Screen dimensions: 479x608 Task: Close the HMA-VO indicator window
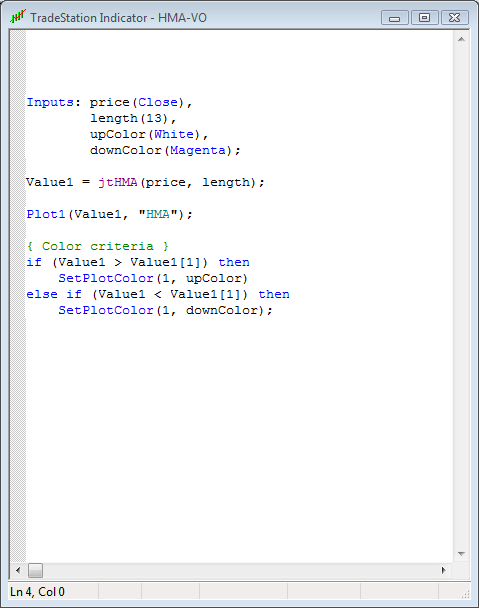click(x=454, y=18)
